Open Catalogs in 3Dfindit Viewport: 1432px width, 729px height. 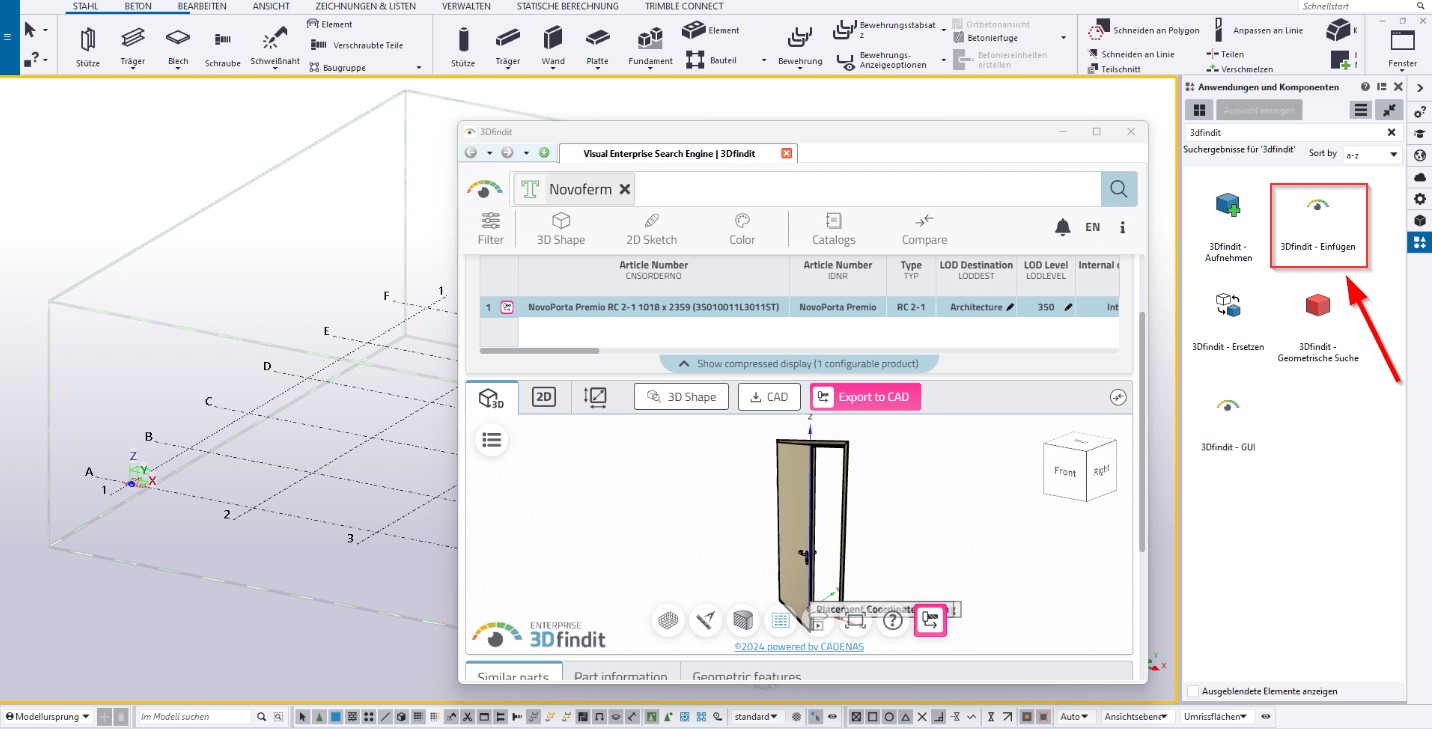[833, 229]
